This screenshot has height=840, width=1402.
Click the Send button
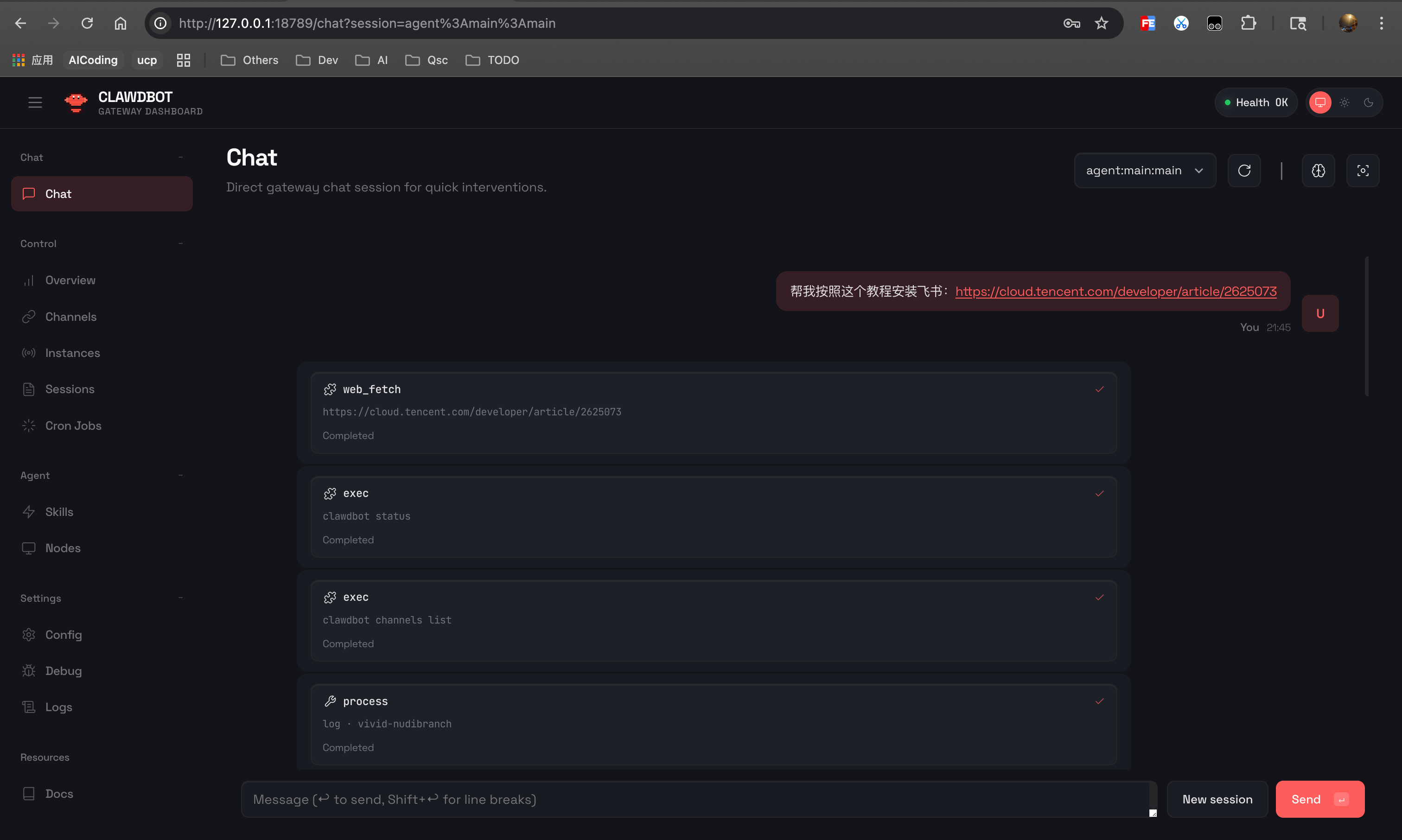tap(1320, 799)
